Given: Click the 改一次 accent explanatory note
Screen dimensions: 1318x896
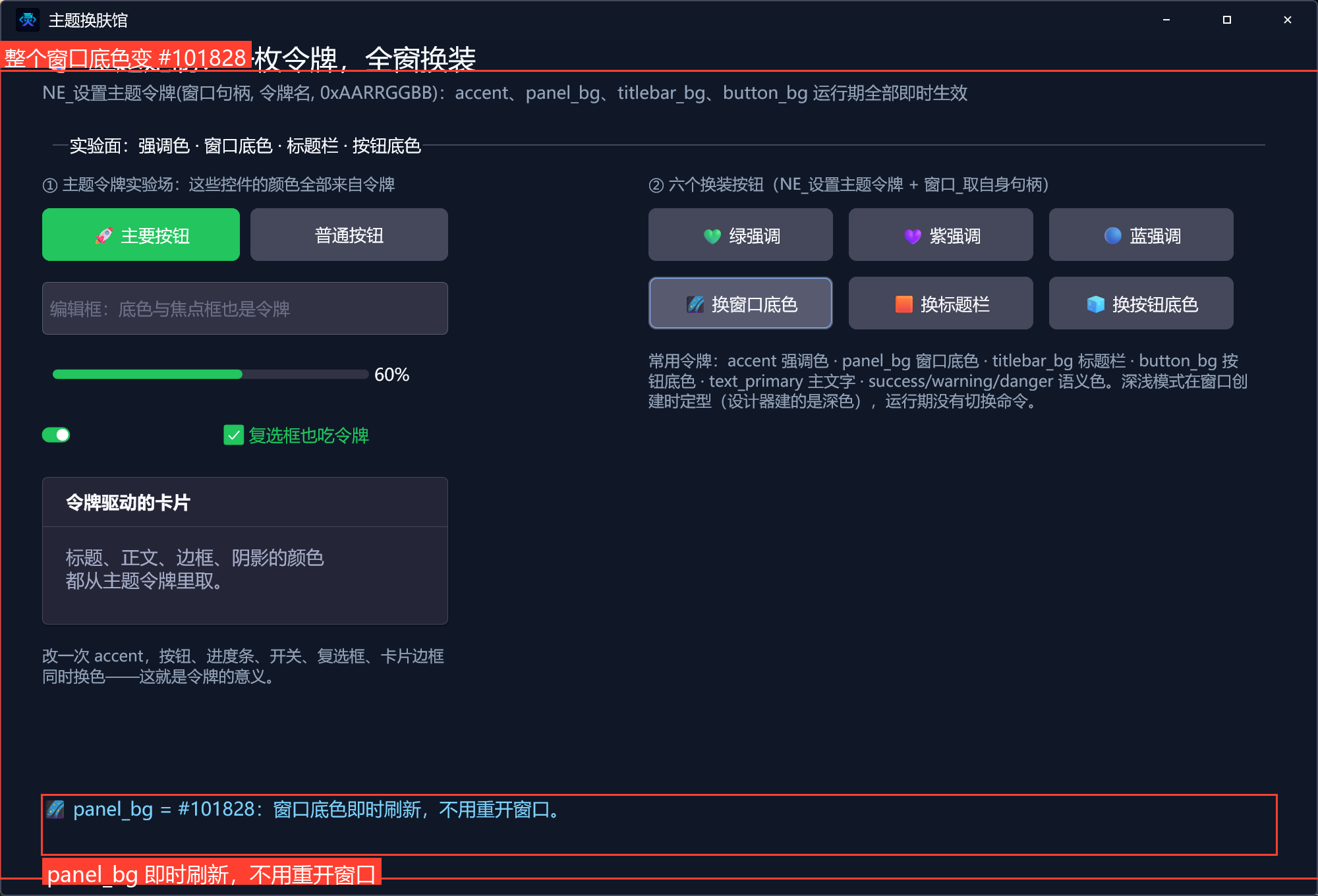Looking at the screenshot, I should [243, 666].
